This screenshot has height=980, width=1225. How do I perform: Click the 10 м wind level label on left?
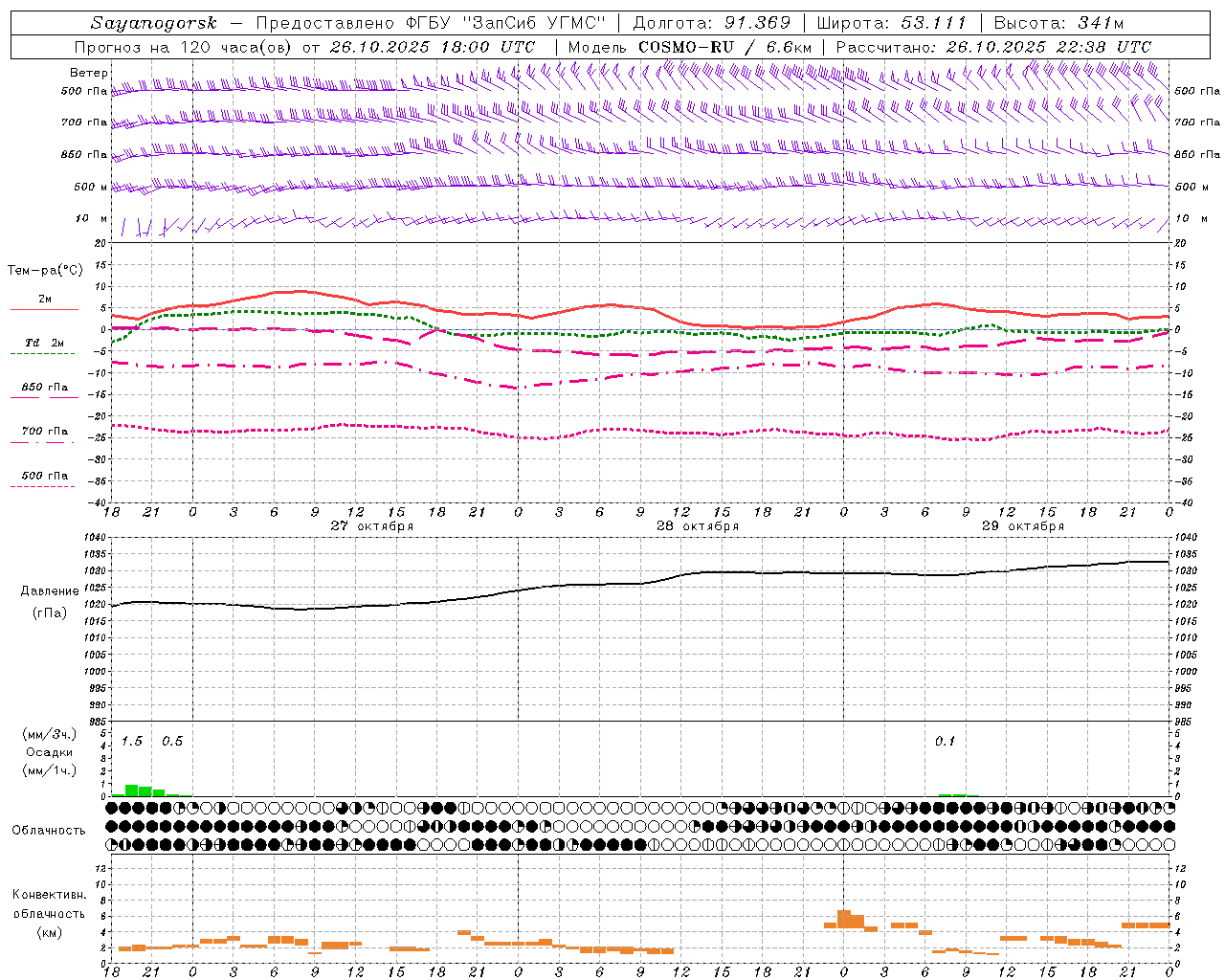click(91, 219)
